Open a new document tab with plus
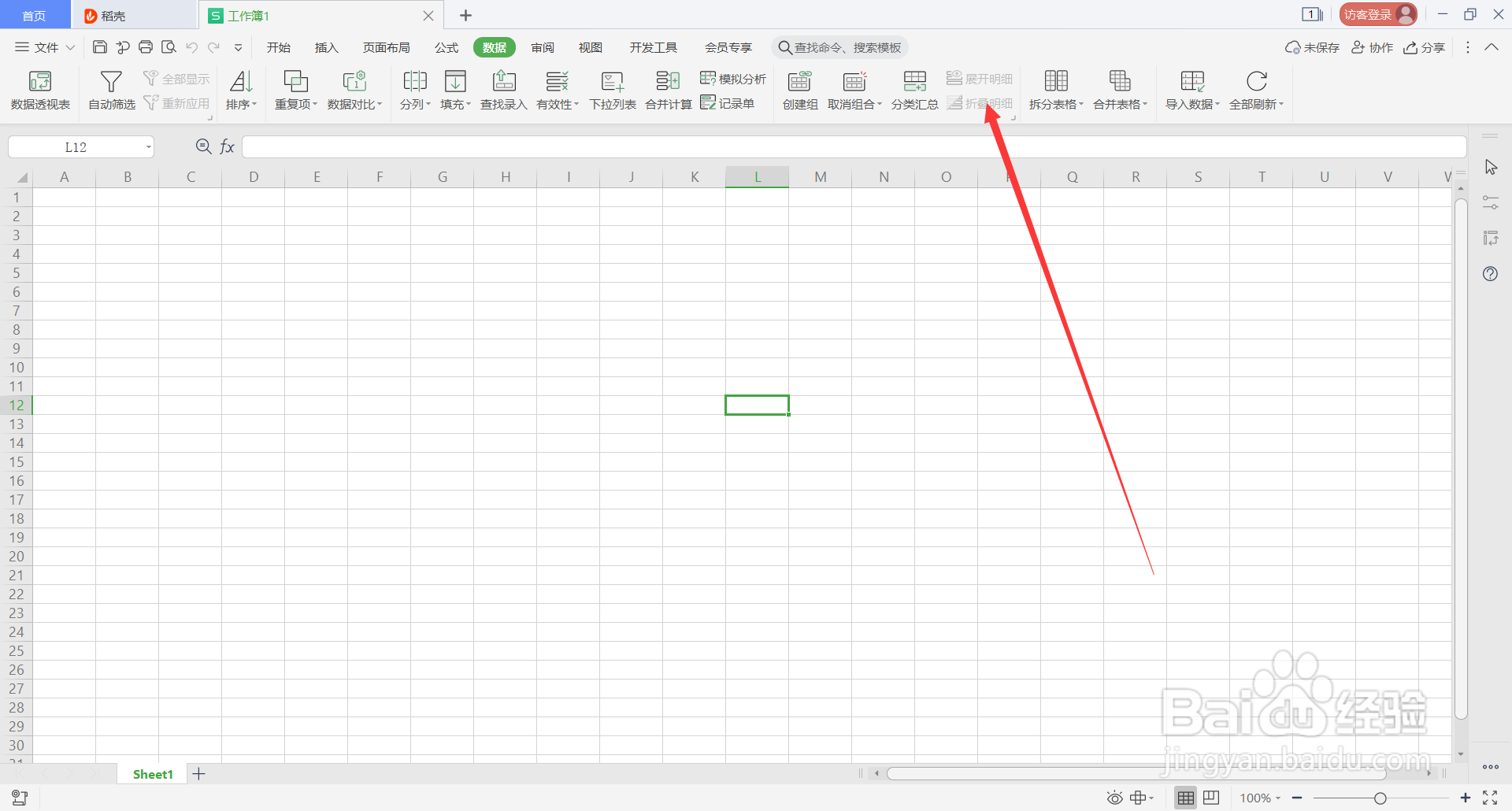Screen dimensions: 1512x811 pyautogui.click(x=465, y=15)
